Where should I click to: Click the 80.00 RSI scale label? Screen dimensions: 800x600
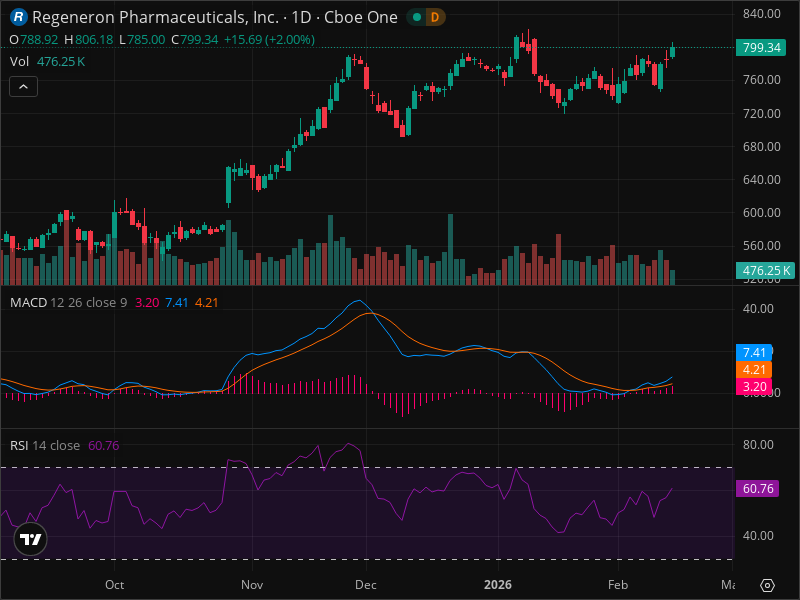[x=758, y=445]
